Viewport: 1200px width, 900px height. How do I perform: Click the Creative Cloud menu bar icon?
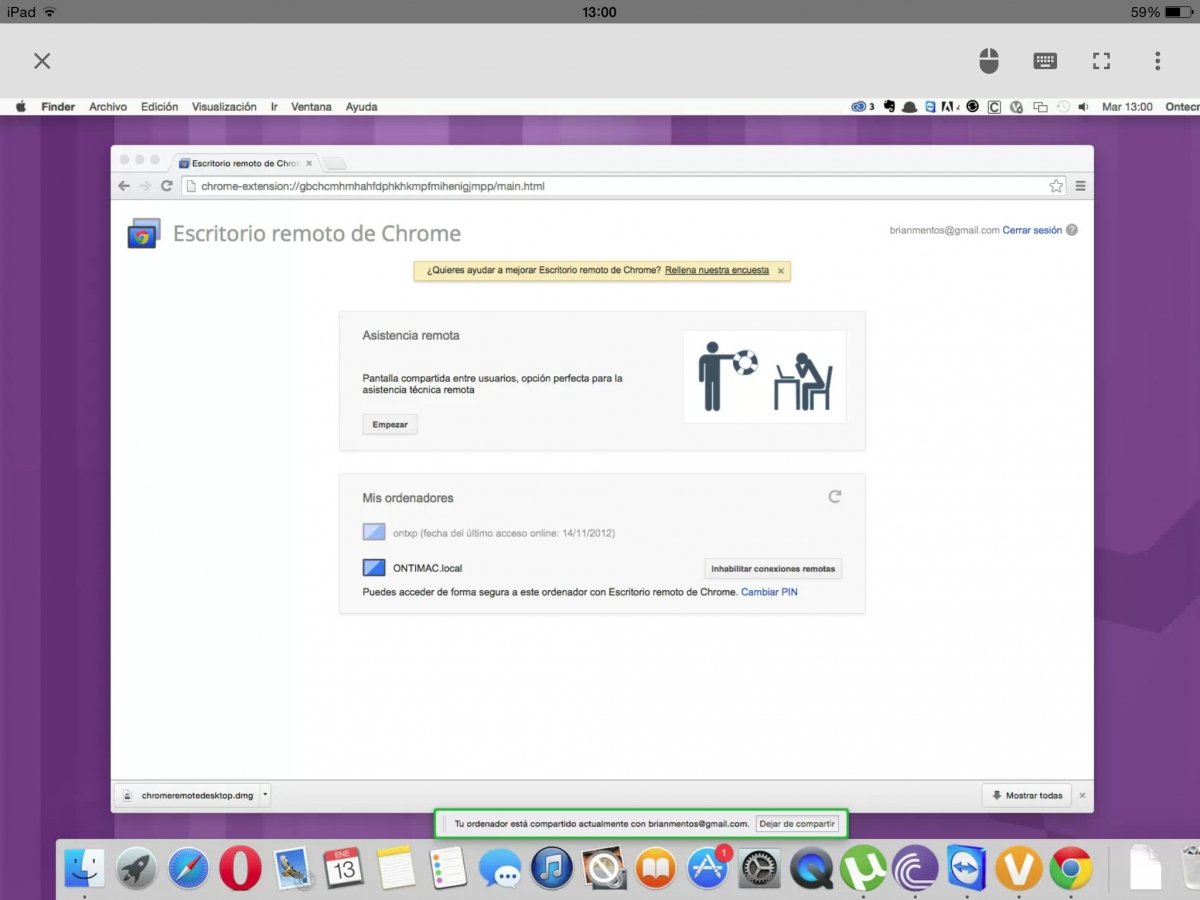point(860,107)
